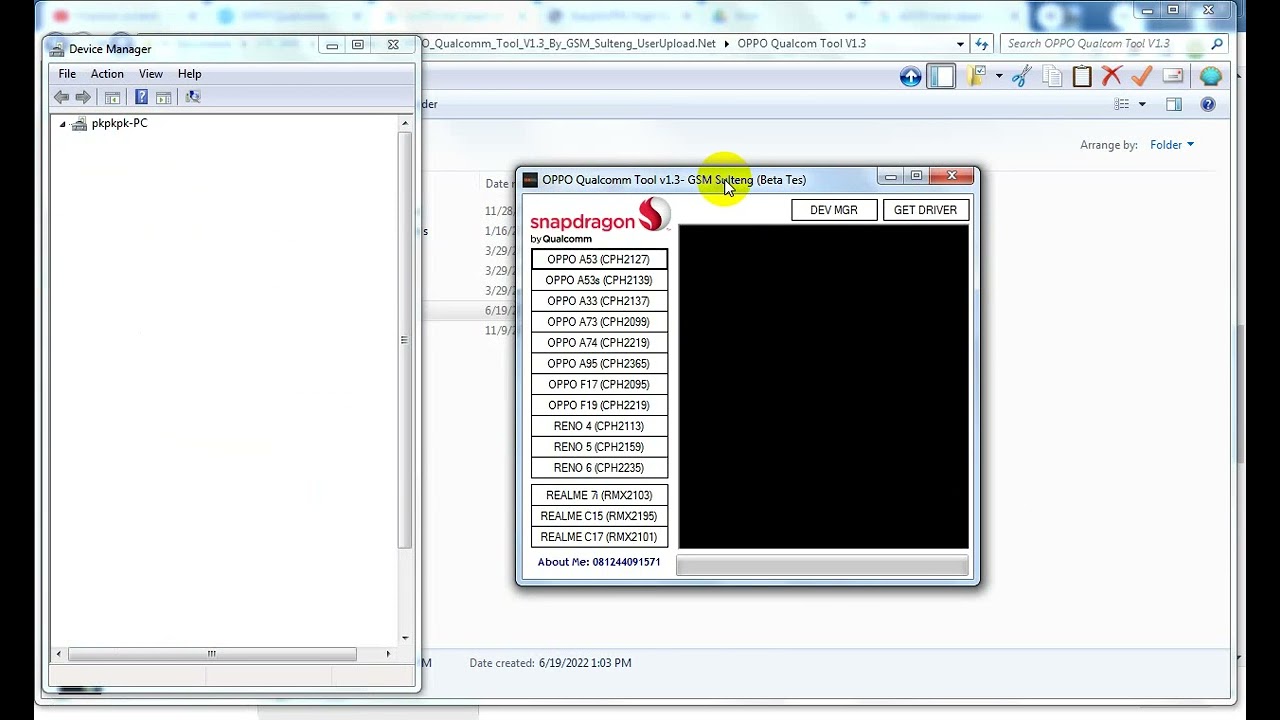The width and height of the screenshot is (1280, 720).
Task: Select REALME C17 (RMX2101) button
Action: click(x=598, y=537)
